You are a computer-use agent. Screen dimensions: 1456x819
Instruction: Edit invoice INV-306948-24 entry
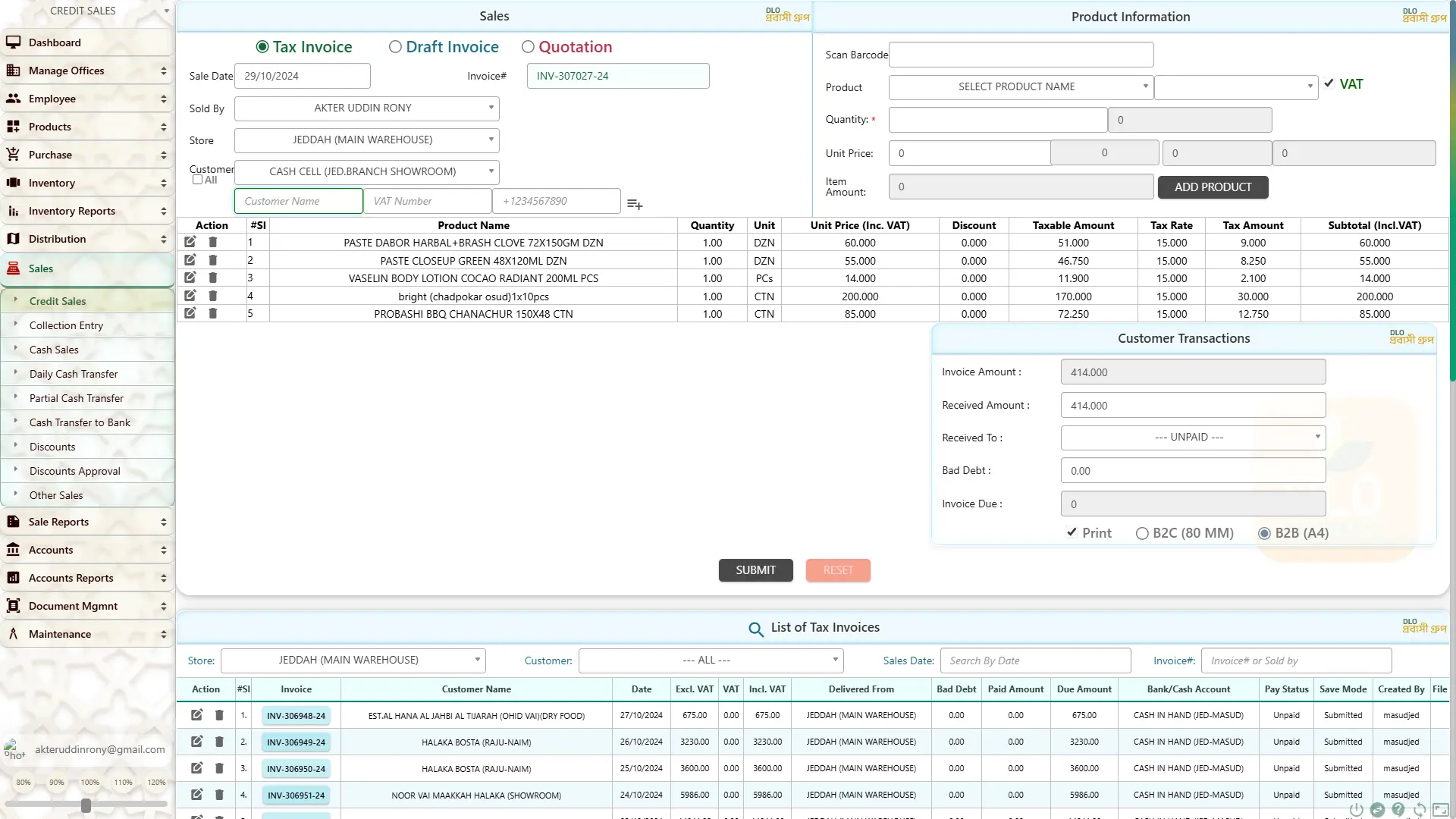click(197, 715)
